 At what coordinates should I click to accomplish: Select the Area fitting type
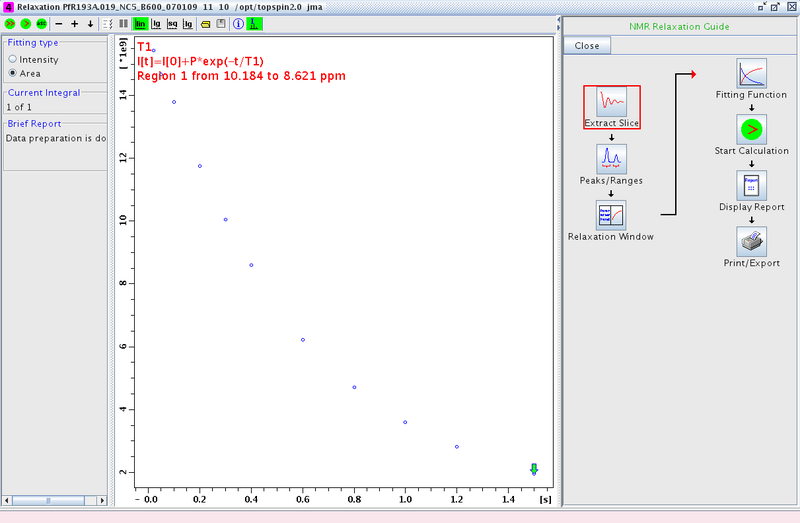click(x=13, y=73)
